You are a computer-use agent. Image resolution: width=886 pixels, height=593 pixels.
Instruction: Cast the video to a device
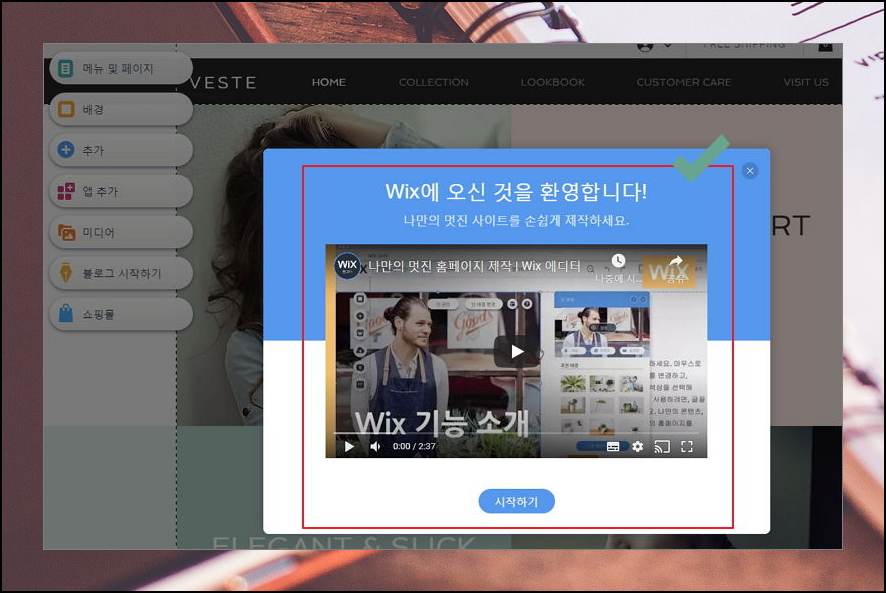(662, 447)
